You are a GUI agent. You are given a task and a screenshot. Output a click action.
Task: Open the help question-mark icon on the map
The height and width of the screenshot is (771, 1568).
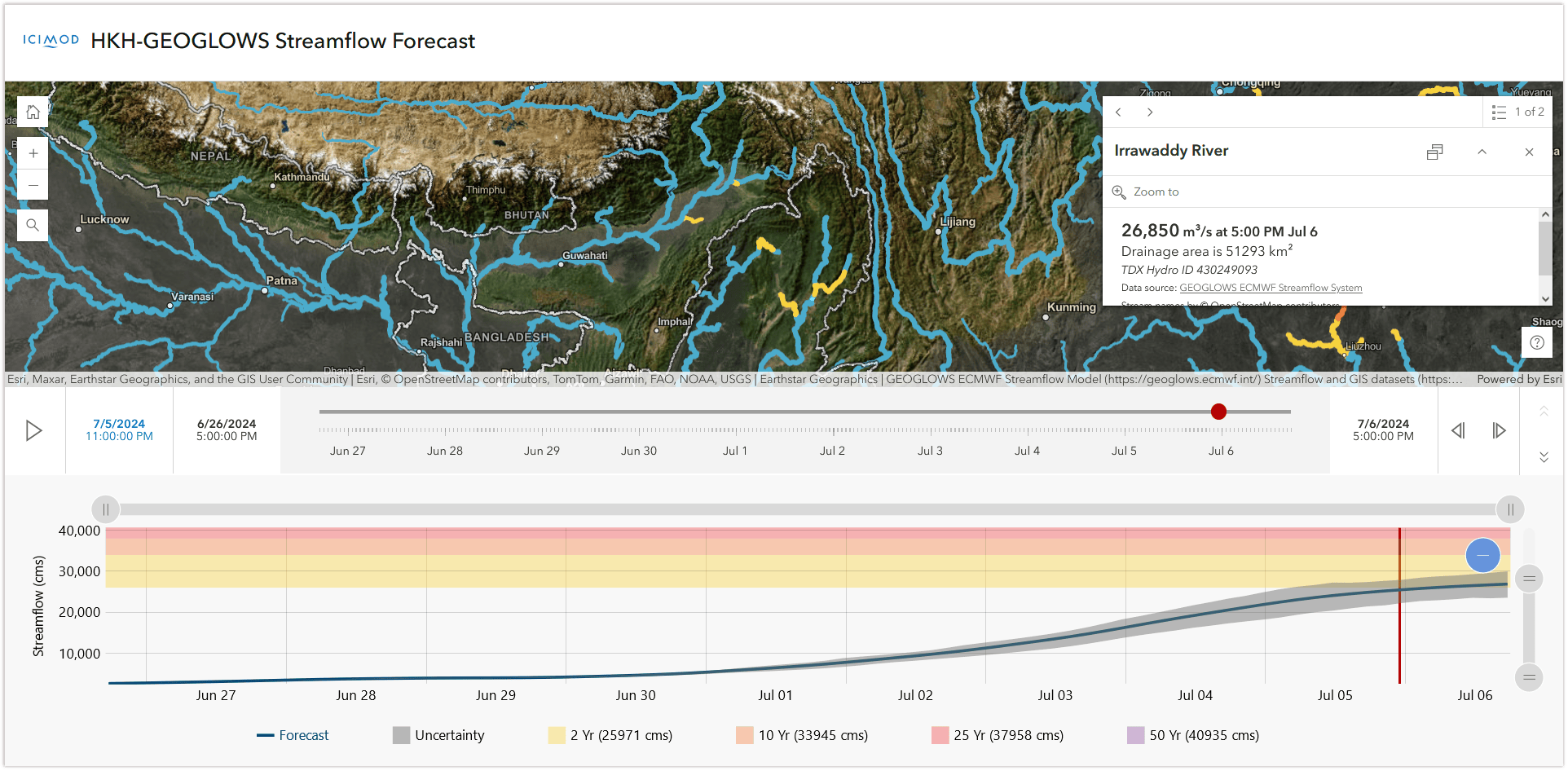1537,342
